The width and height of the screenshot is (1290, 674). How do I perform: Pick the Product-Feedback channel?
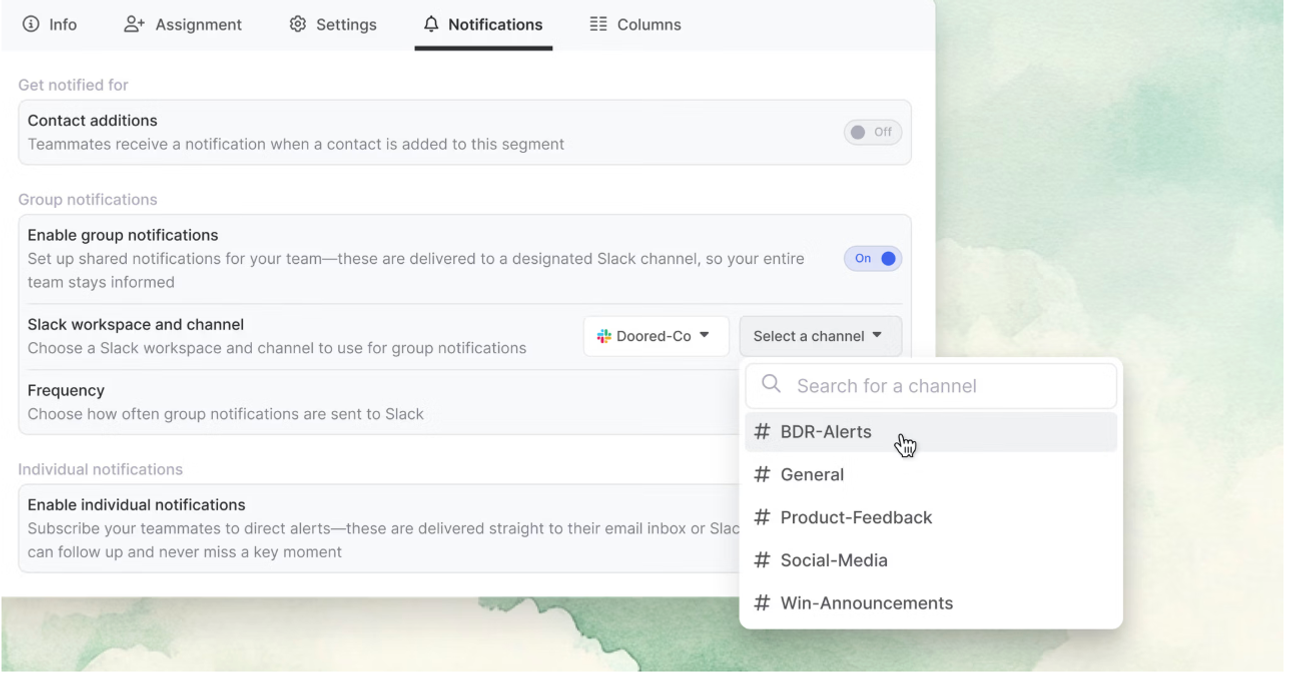coord(931,518)
